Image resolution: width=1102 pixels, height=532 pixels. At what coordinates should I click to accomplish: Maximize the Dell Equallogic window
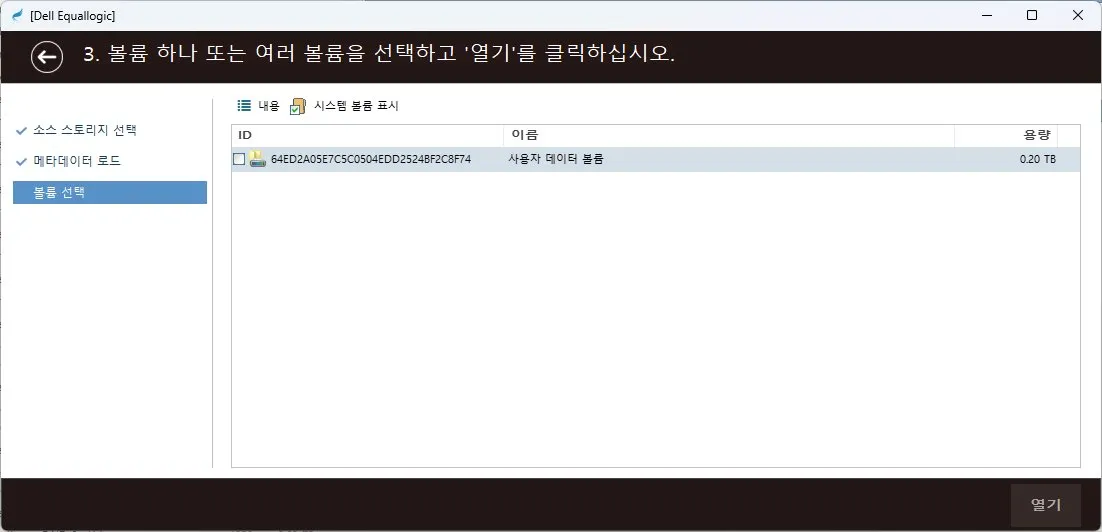coord(1032,15)
